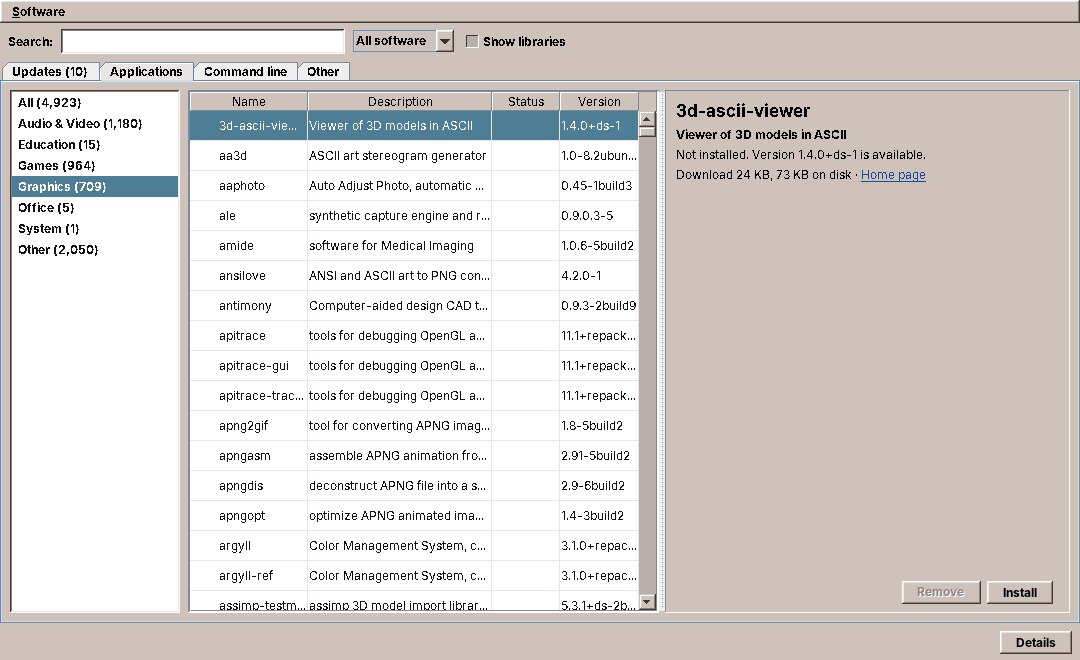The image size is (1080, 660).
Task: Select the apng2gif package row
Action: (x=414, y=426)
